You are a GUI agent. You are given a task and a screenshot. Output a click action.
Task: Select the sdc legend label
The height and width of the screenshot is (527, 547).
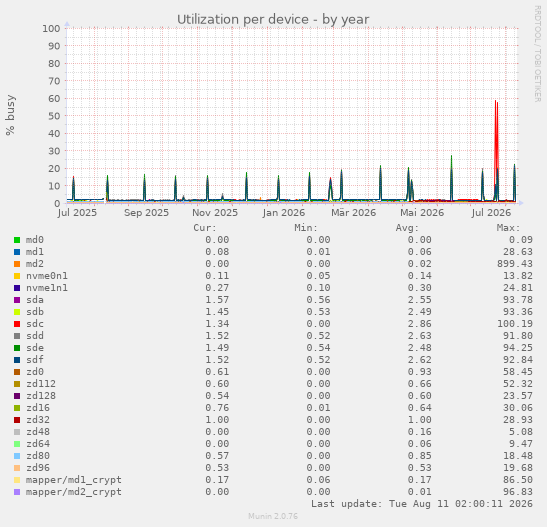pos(35,324)
